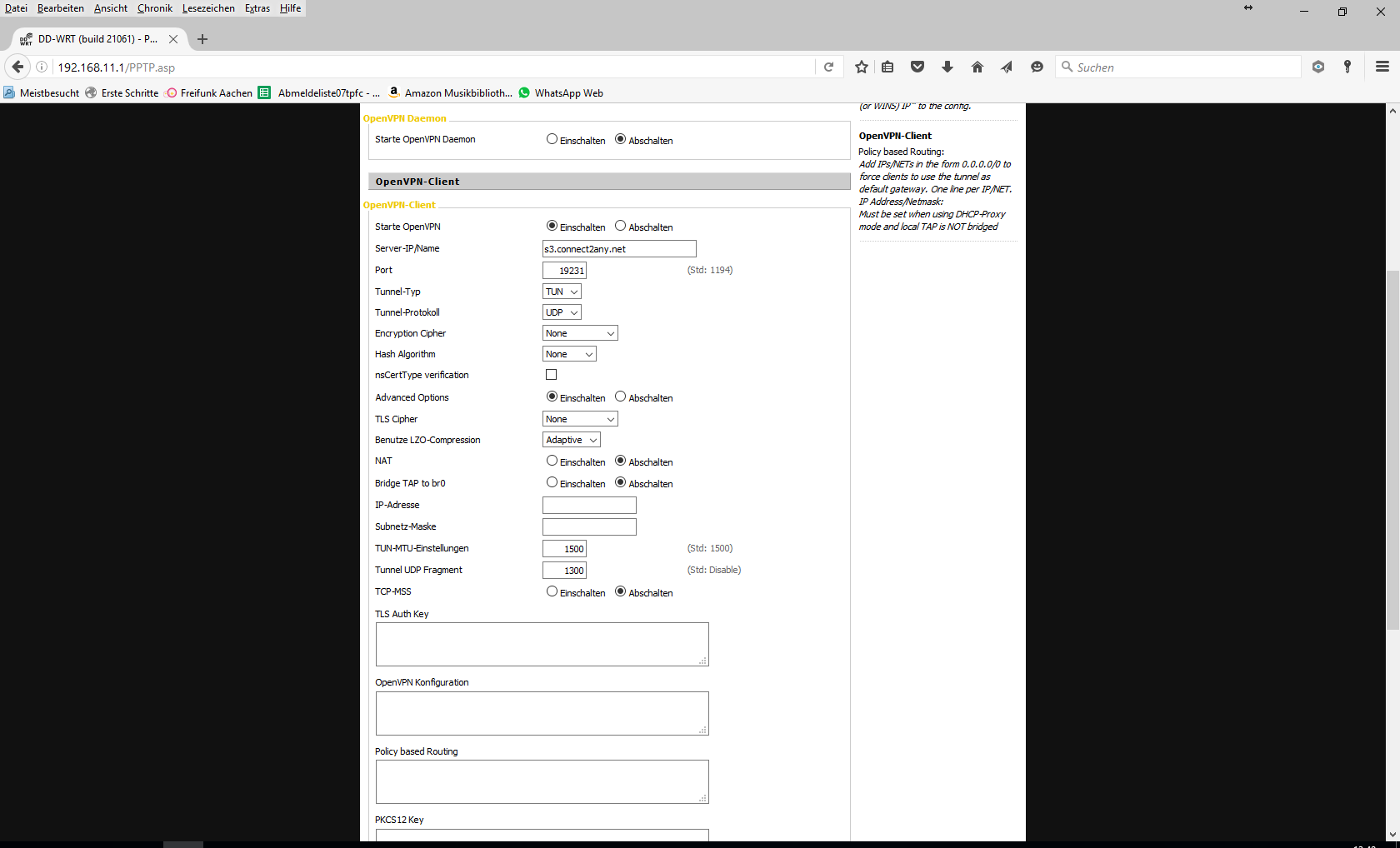Go to the home page icon

(977, 67)
